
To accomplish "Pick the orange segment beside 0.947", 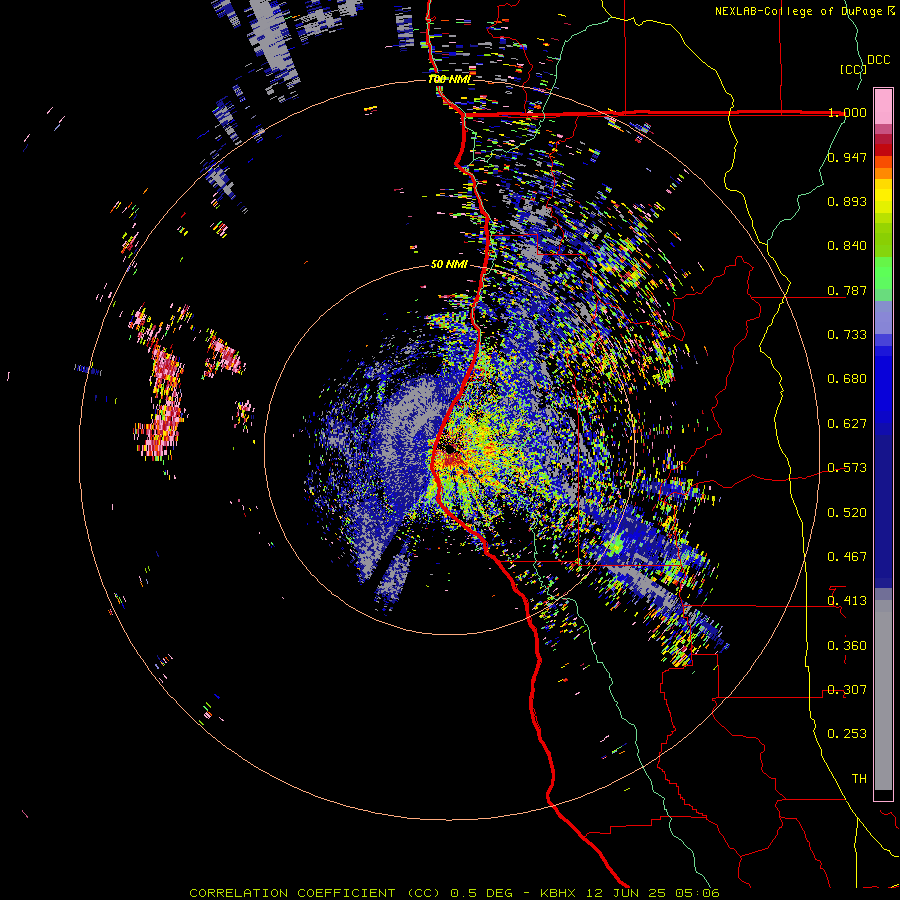I will [883, 162].
